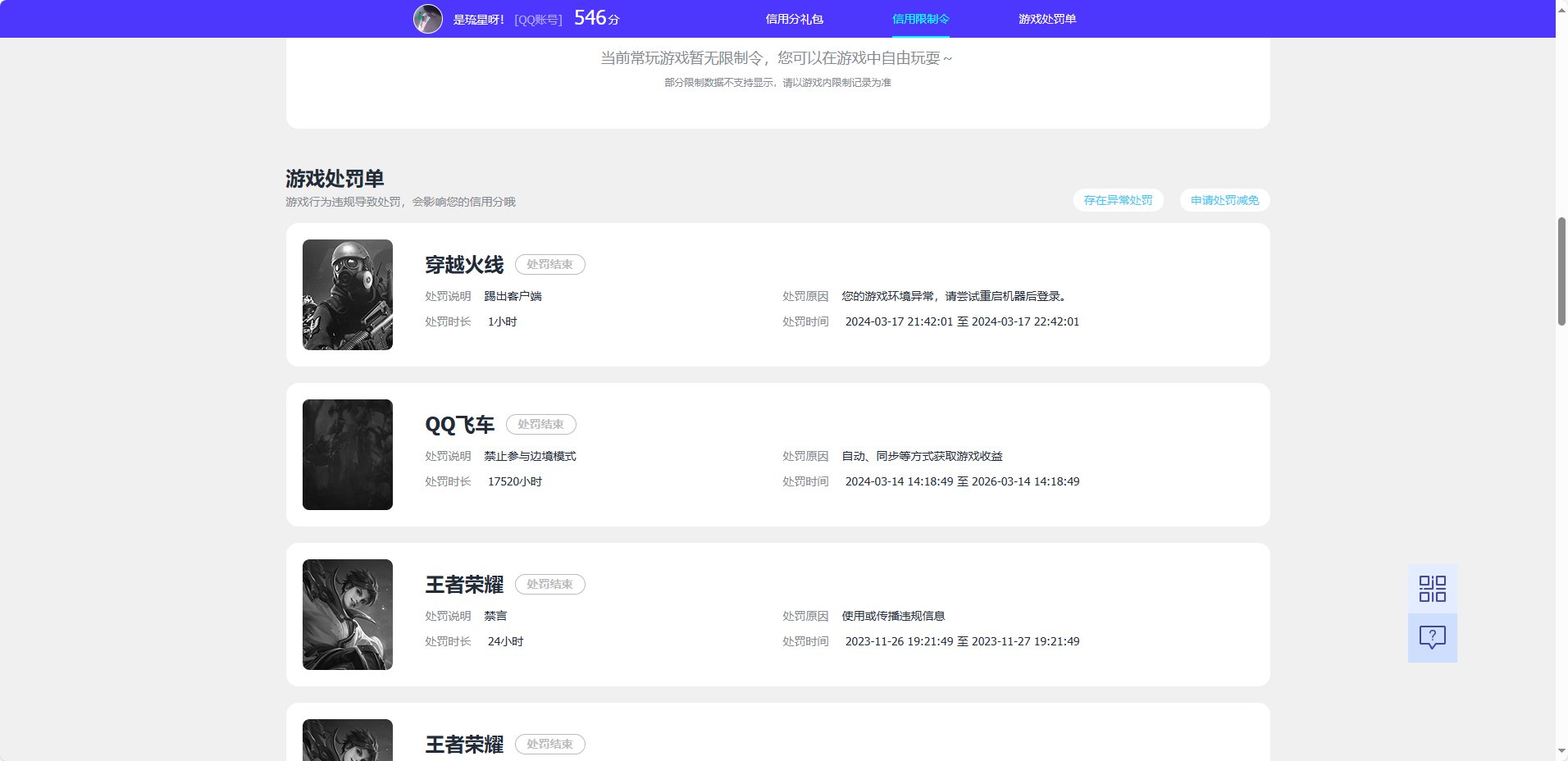Click the 使用或传播违规信息 penalty reason
This screenshot has width=1568, height=761.
[x=893, y=616]
